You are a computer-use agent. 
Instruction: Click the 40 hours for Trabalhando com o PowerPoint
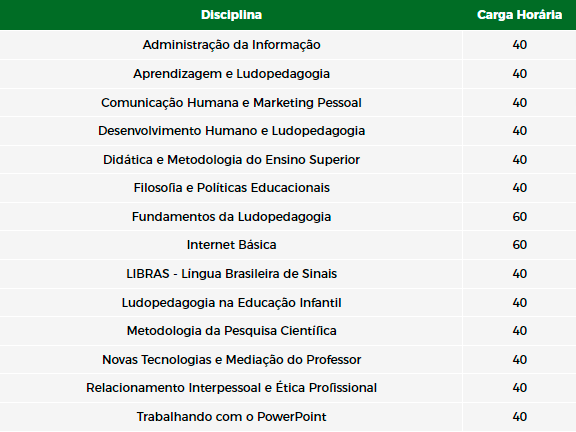(x=520, y=417)
